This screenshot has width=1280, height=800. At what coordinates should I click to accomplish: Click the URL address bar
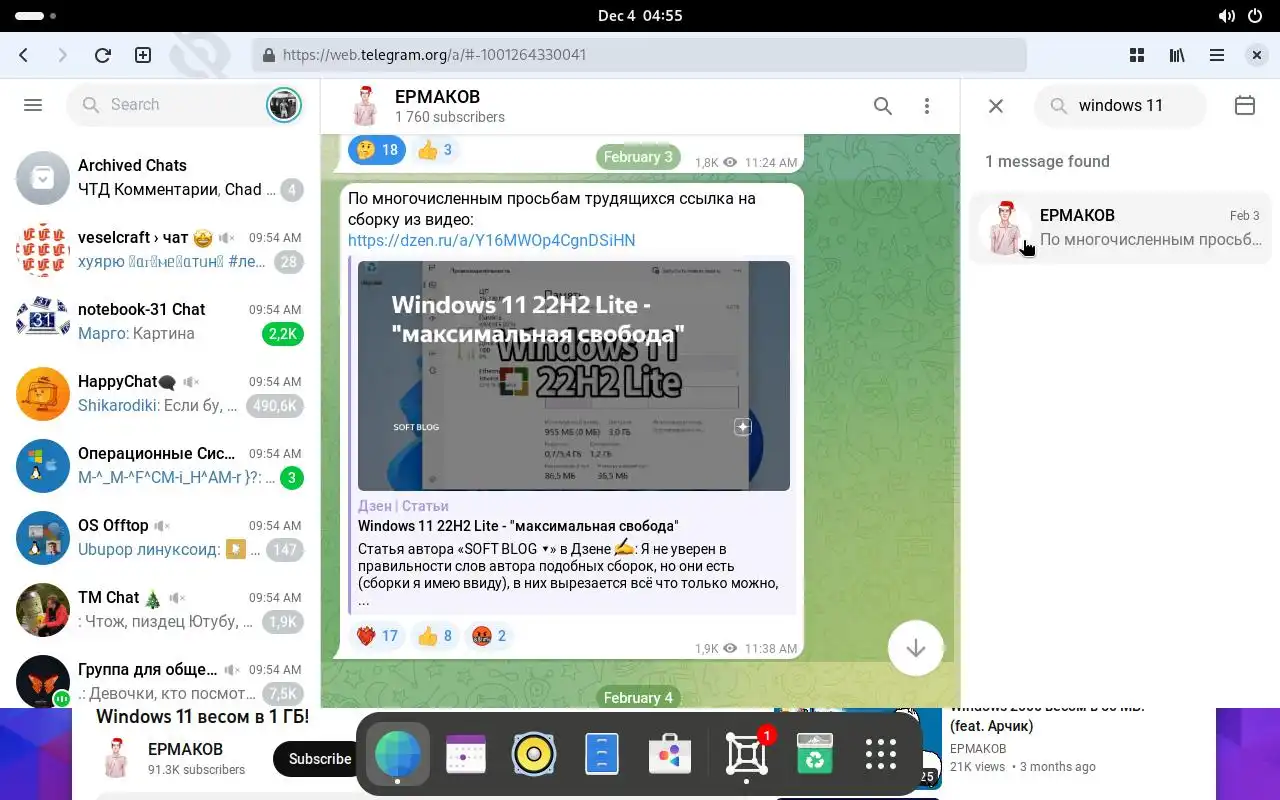pyautogui.click(x=640, y=55)
